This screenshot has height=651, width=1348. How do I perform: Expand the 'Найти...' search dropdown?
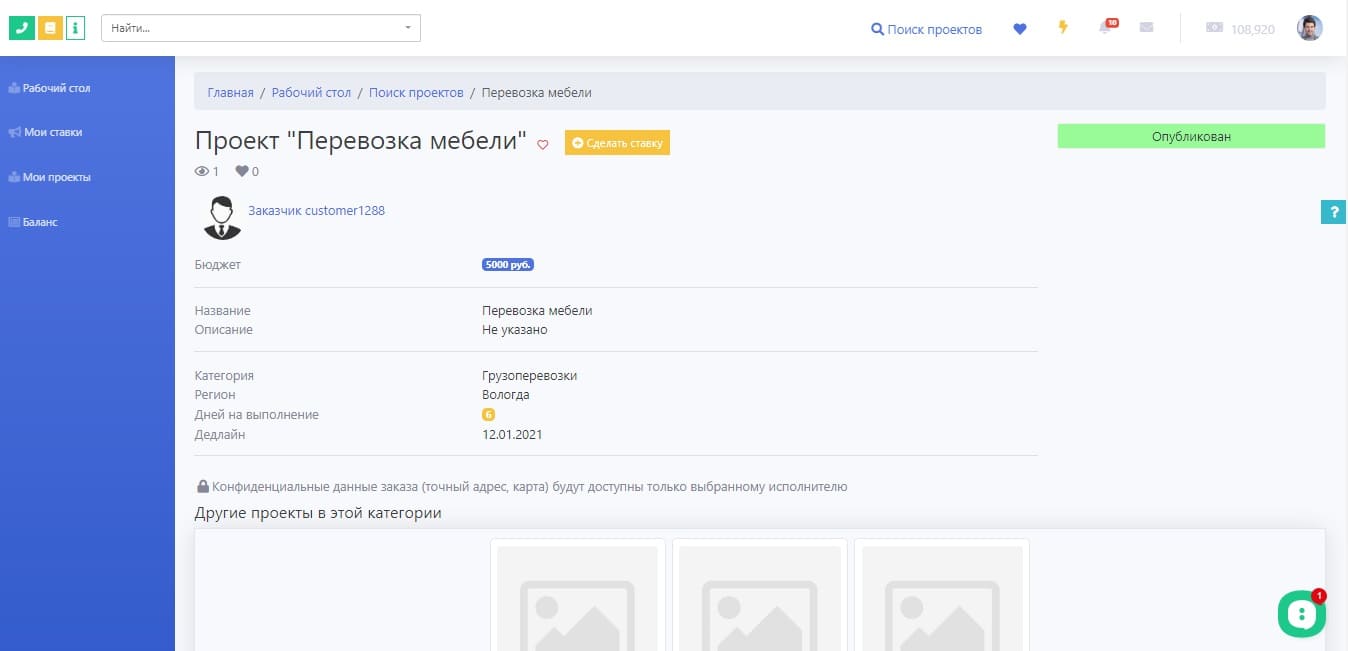click(x=261, y=28)
